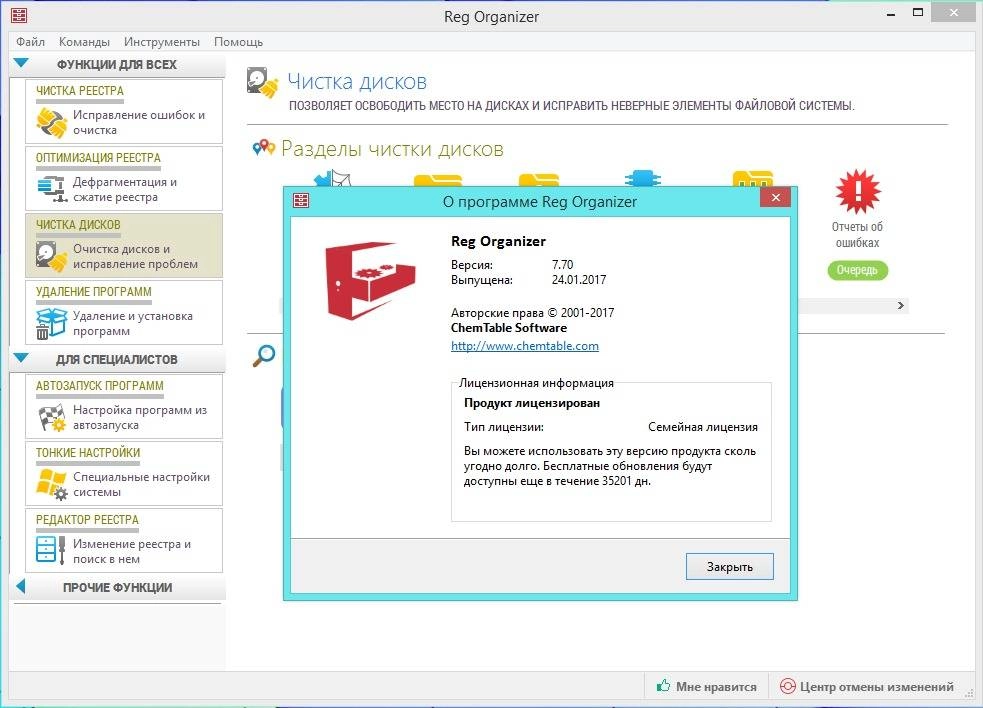The image size is (983, 708).
Task: Open the Файл menu
Action: pos(30,41)
